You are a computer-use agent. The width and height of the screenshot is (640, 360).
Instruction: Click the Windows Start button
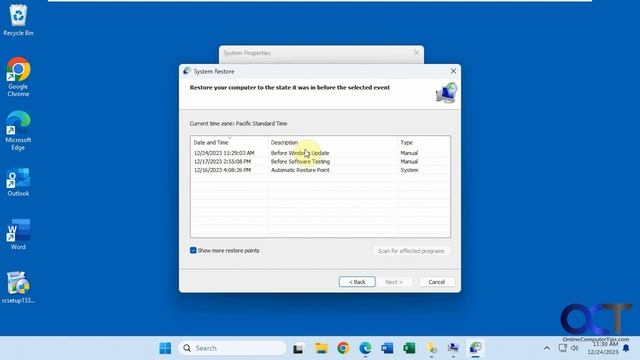165,348
